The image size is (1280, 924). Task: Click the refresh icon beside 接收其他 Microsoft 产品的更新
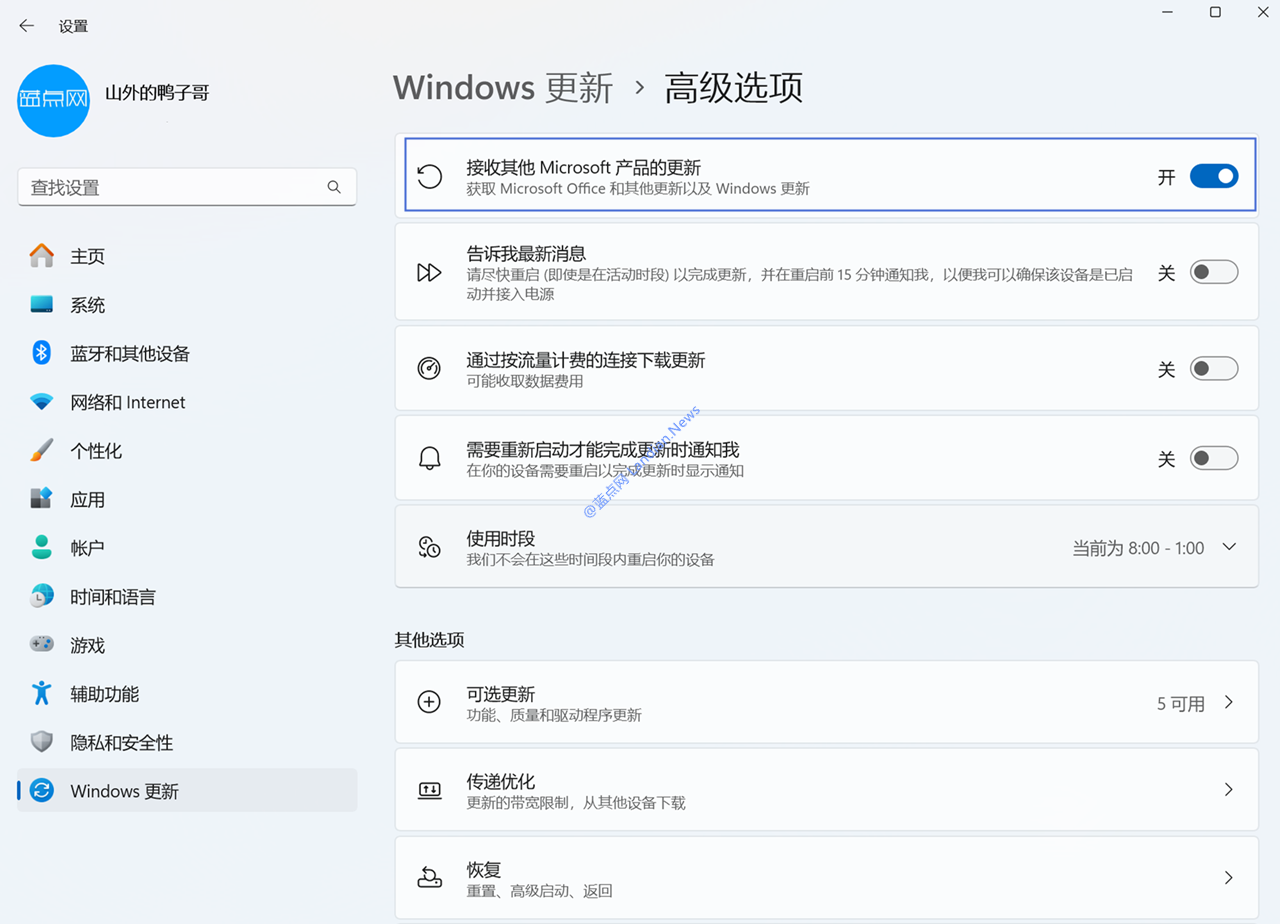click(429, 177)
